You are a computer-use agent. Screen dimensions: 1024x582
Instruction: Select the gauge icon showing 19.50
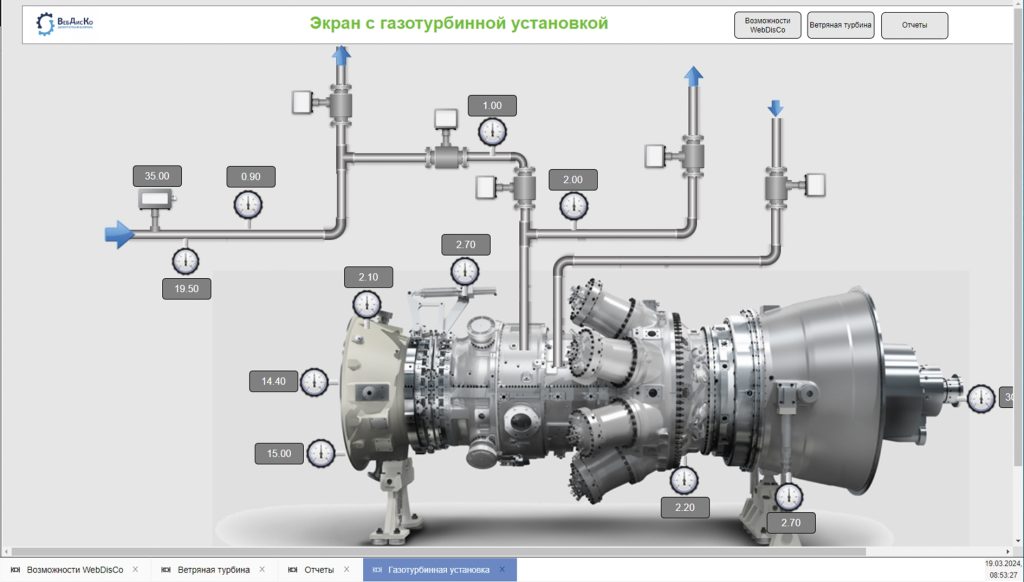pos(185,261)
